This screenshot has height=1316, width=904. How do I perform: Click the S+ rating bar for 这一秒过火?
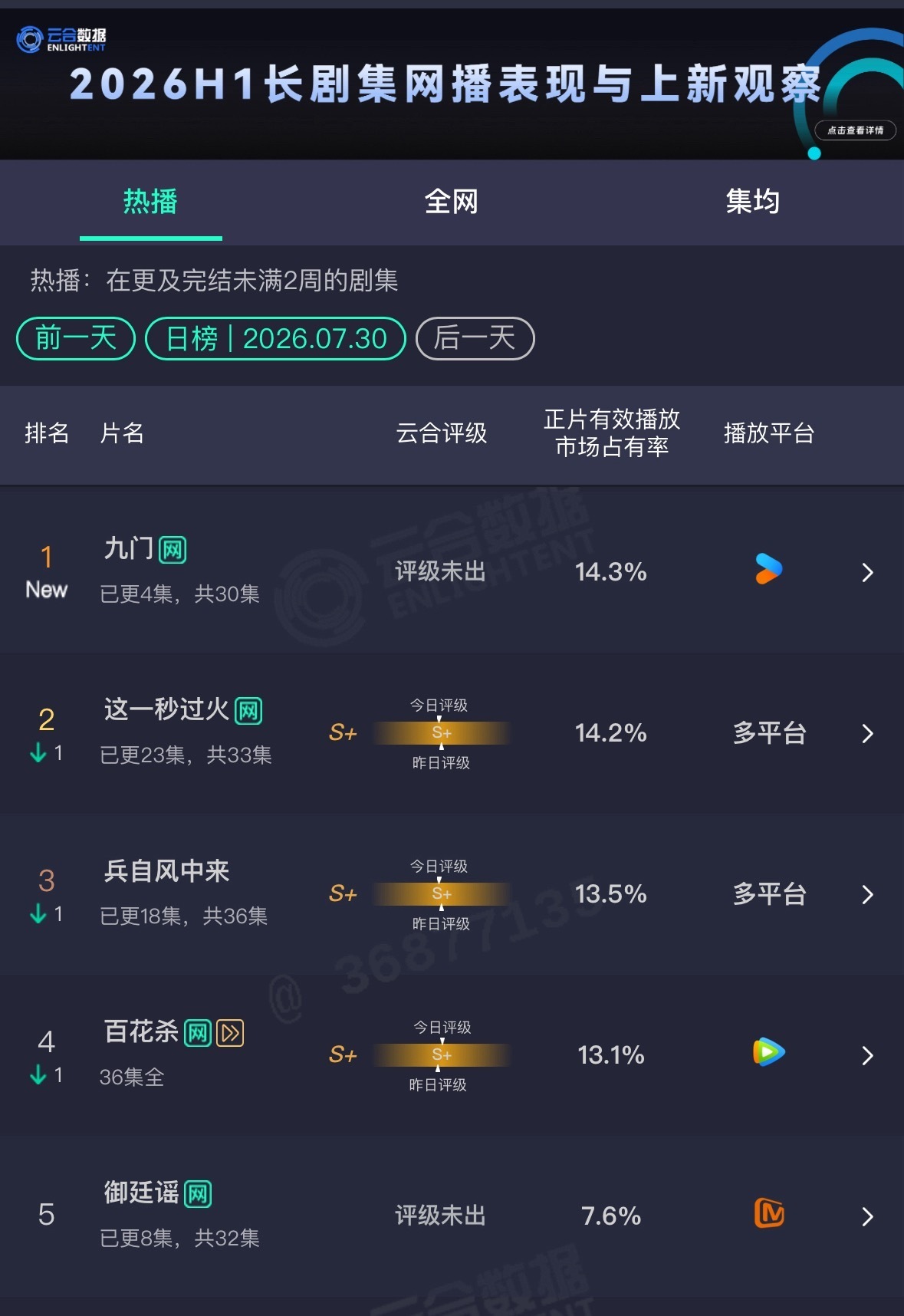click(x=442, y=733)
